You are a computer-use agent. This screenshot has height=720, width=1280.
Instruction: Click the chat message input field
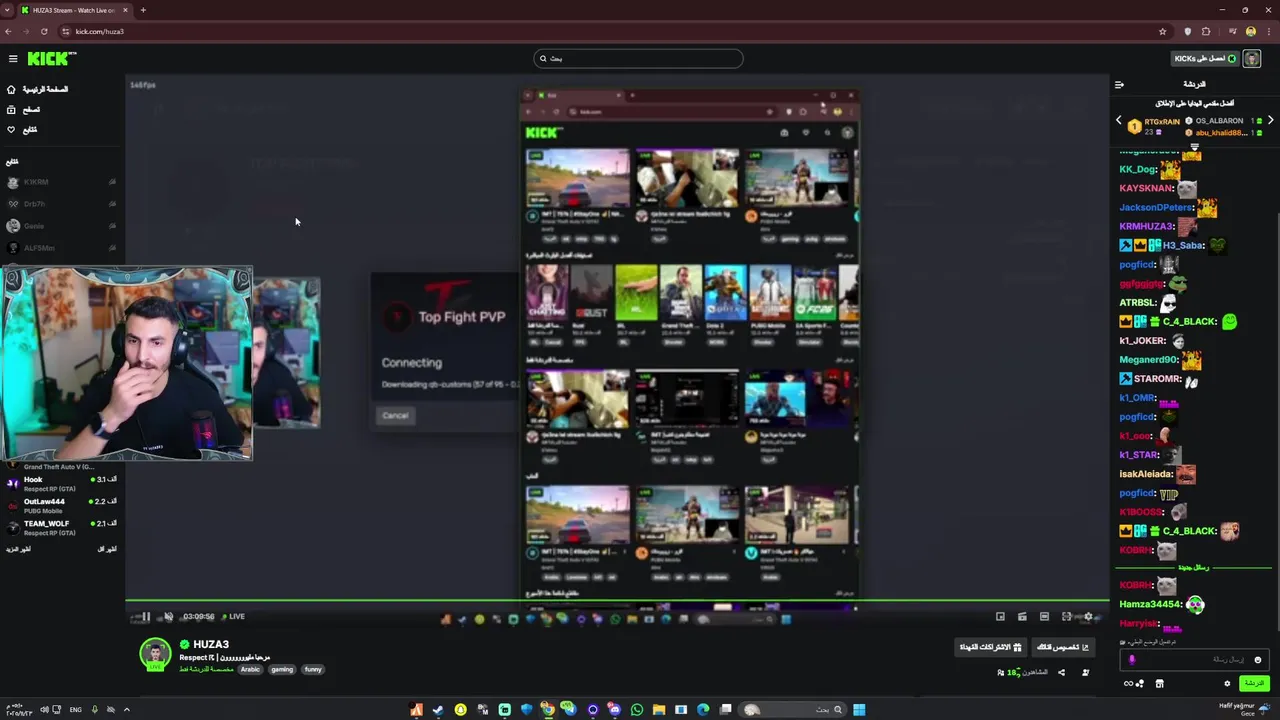tap(1195, 659)
